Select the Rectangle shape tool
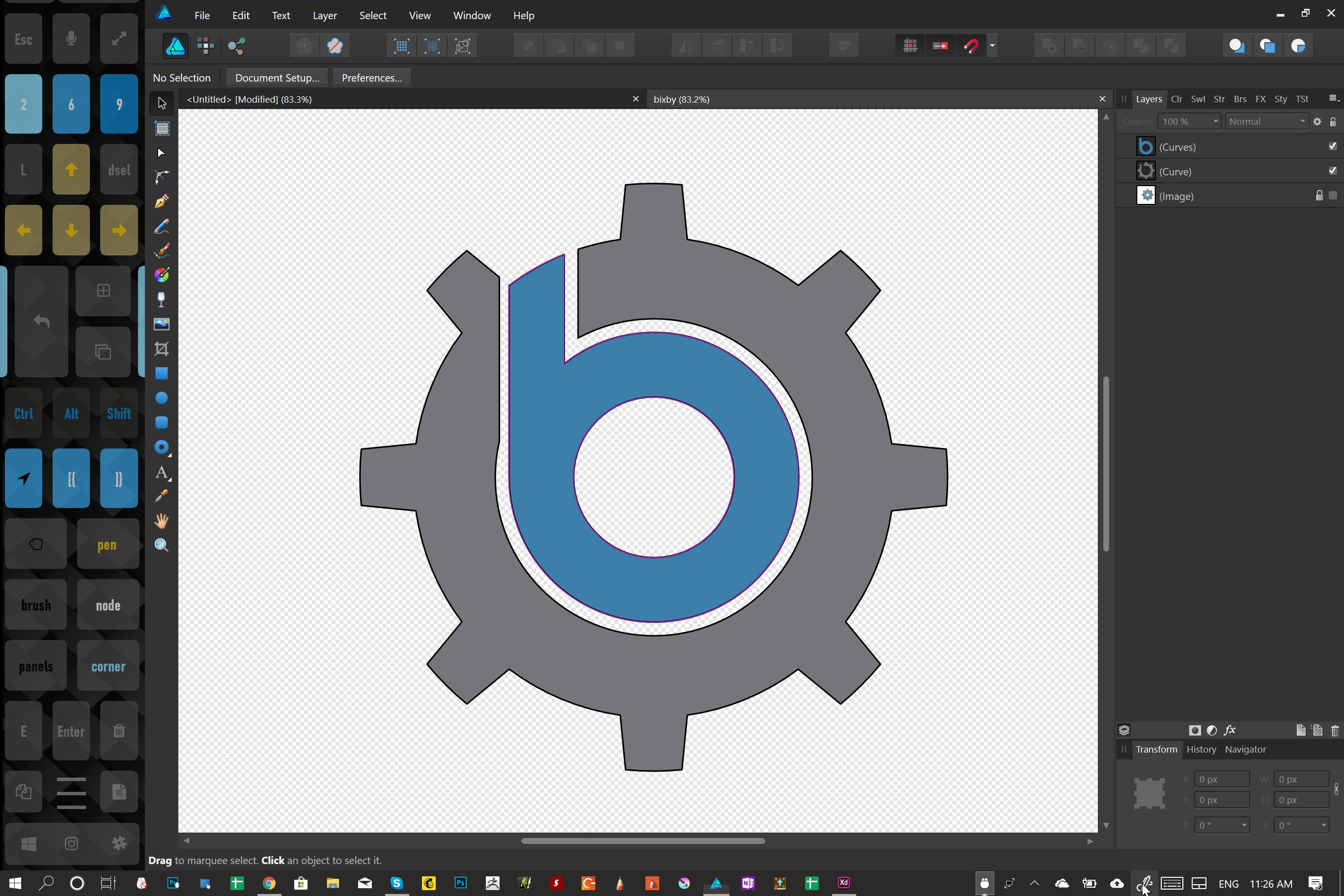The height and width of the screenshot is (896, 1344). (162, 373)
